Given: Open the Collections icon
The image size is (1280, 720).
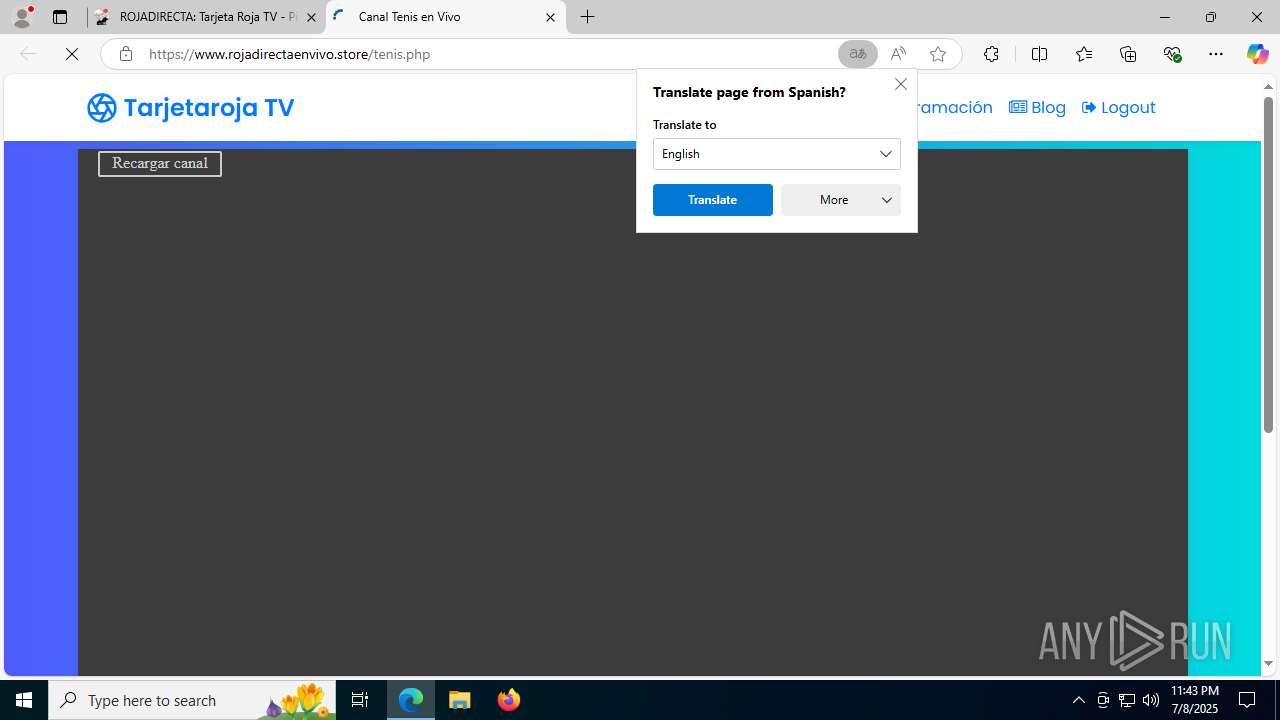Looking at the screenshot, I should (x=1128, y=54).
